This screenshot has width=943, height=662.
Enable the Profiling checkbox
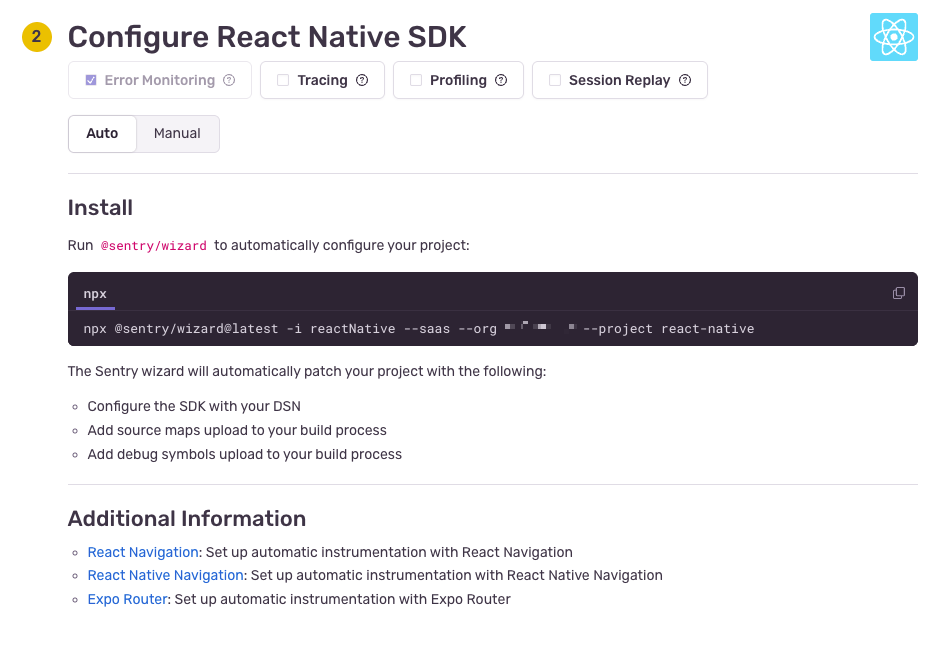pos(416,80)
